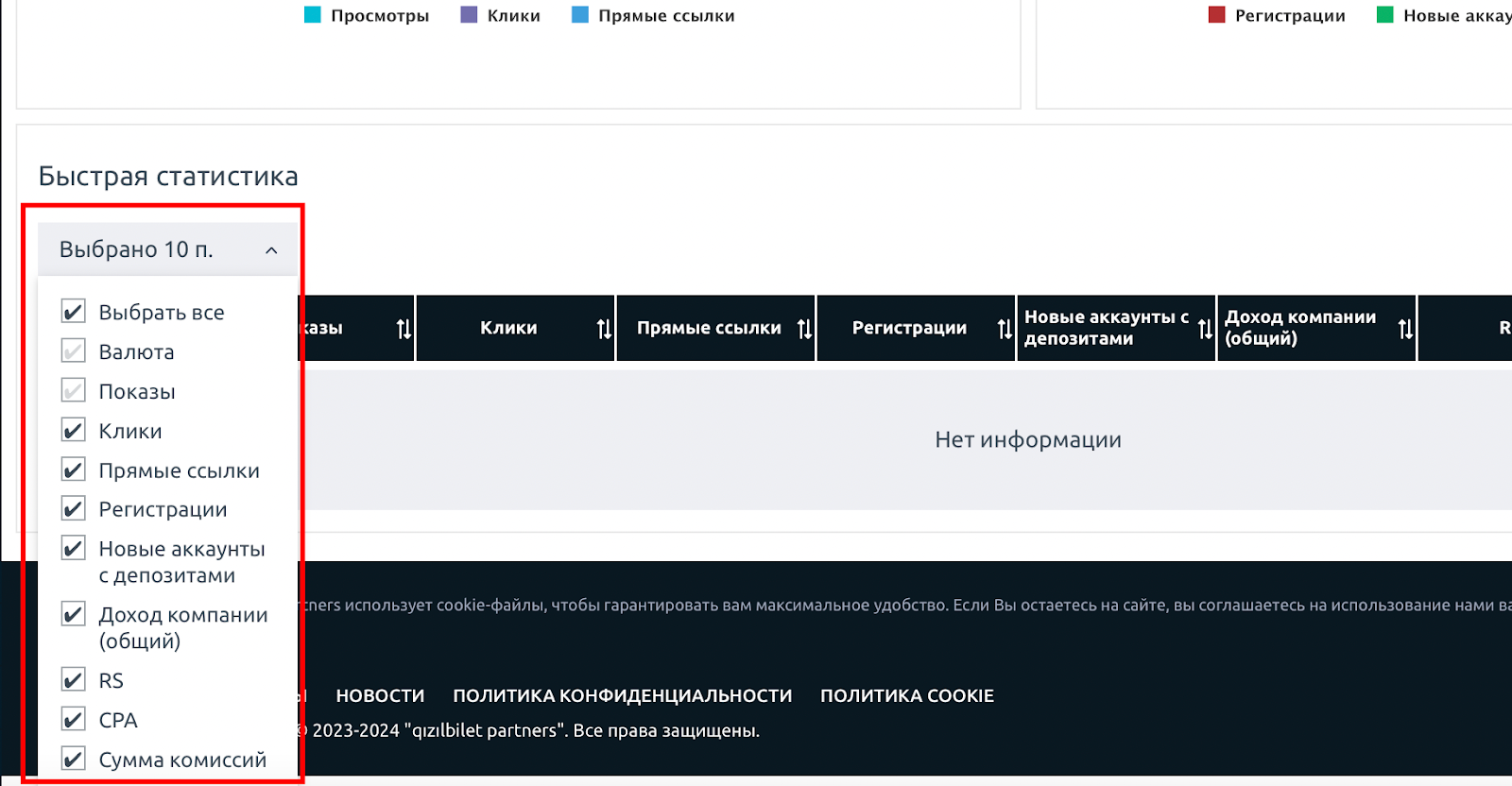
Task: Click sort arrows of the Показы column
Action: [x=404, y=329]
